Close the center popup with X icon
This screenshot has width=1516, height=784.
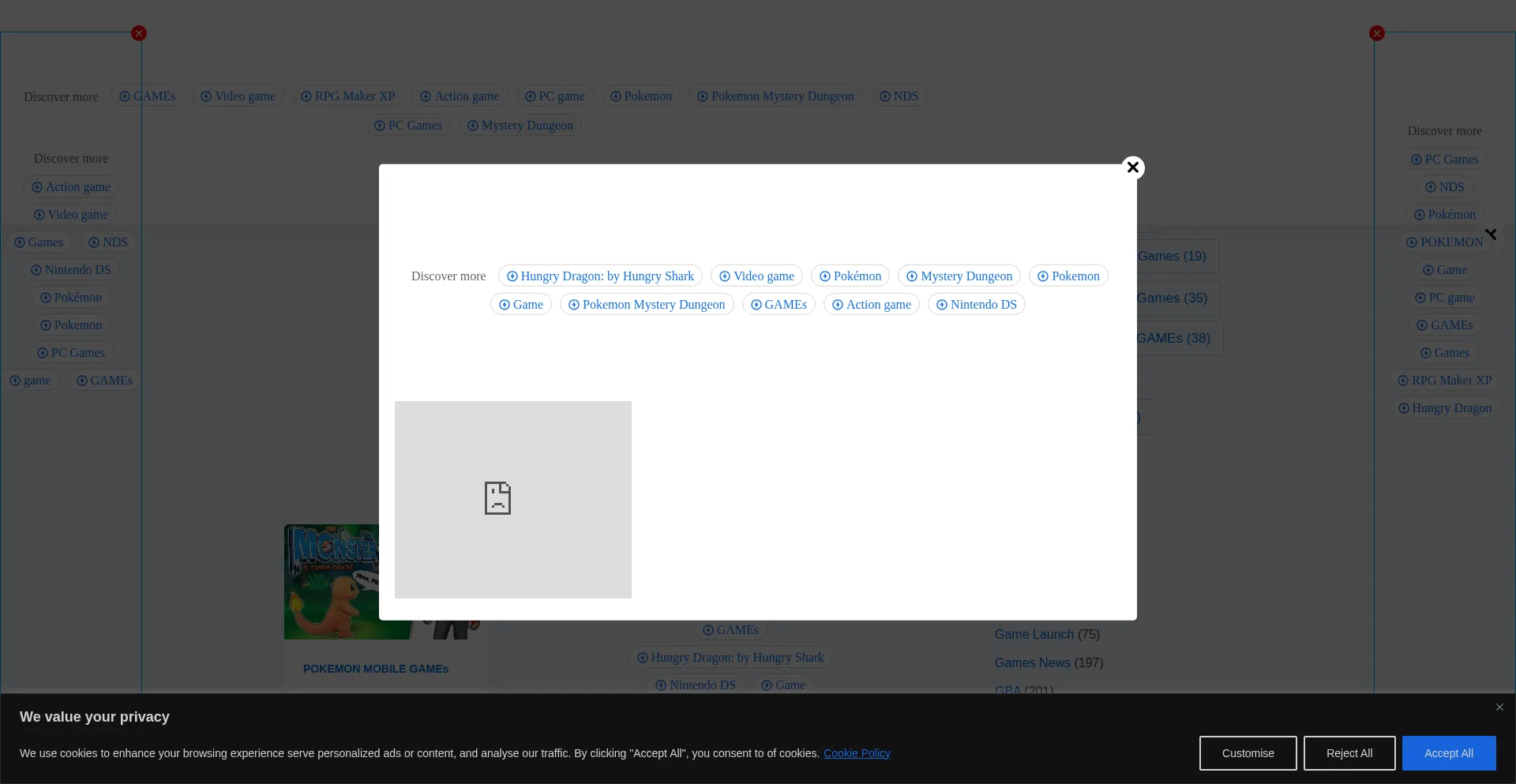(x=1133, y=167)
